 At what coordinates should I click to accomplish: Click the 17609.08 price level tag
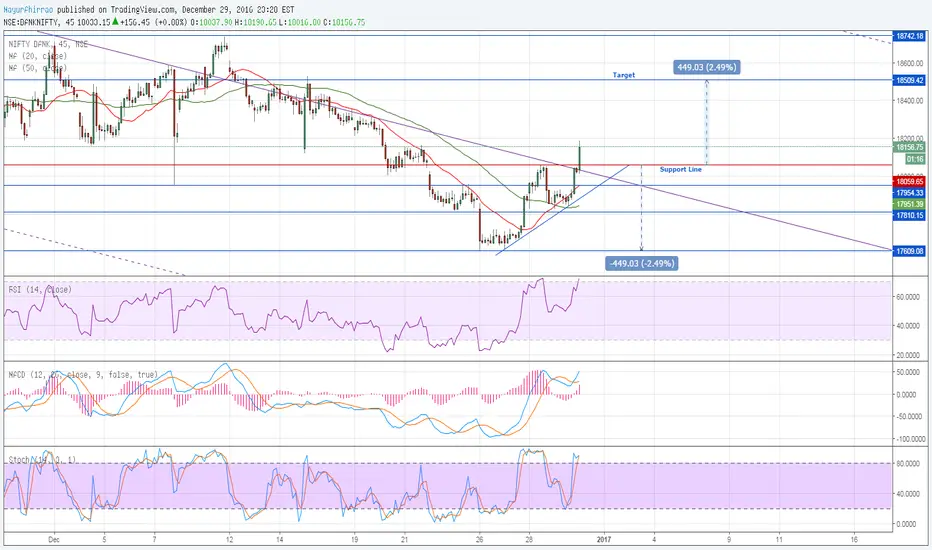click(x=909, y=251)
